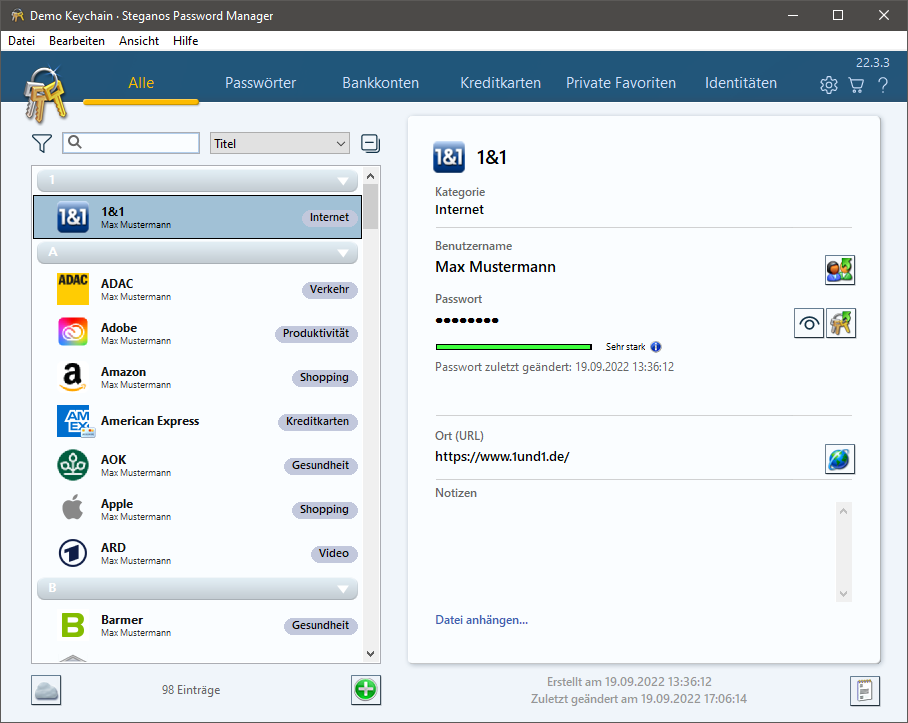The width and height of the screenshot is (908, 723).
Task: Click the Gesundheit tag on AOK
Action: 320,465
